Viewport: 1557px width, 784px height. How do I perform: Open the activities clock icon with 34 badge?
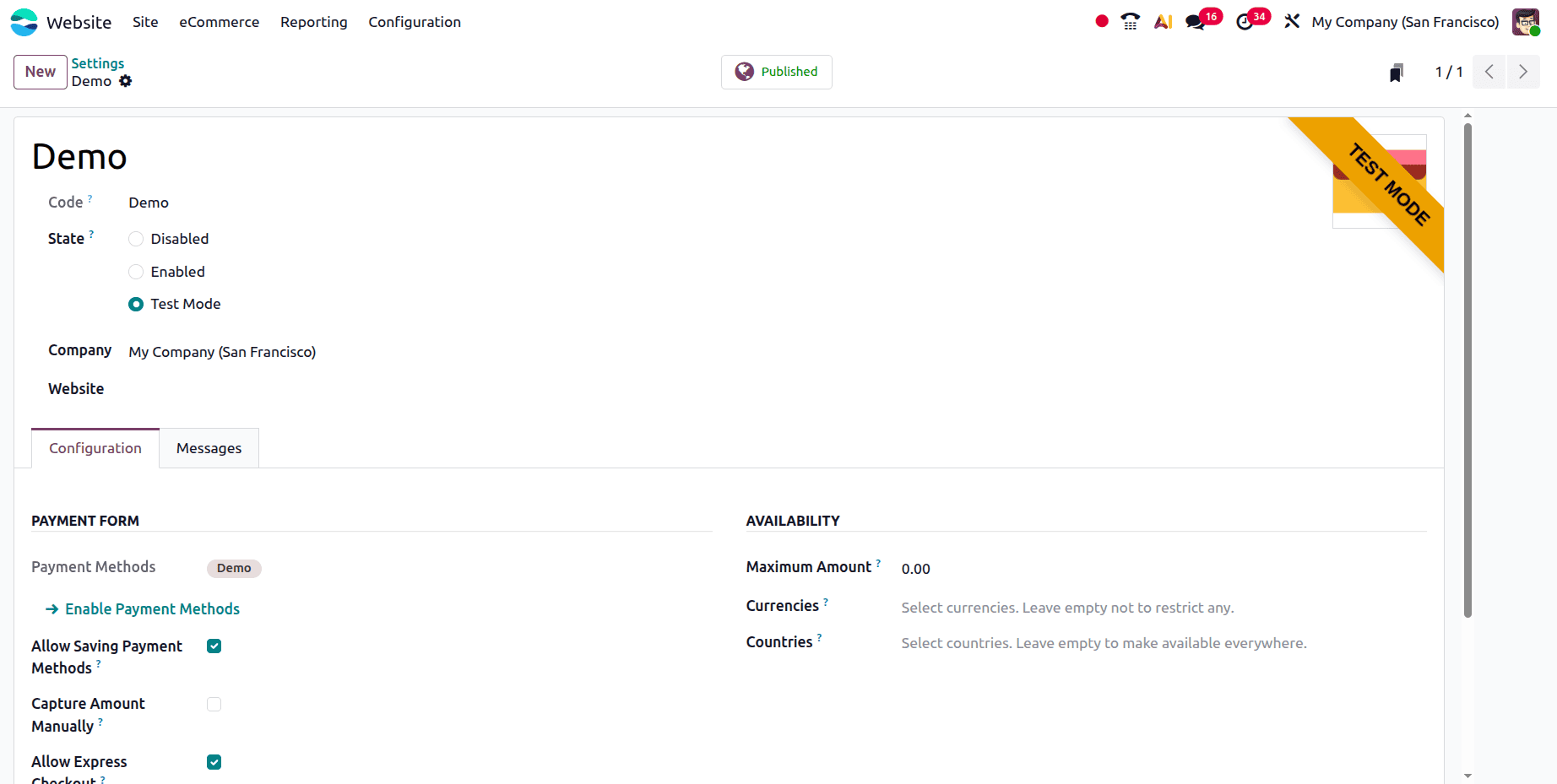click(1245, 22)
